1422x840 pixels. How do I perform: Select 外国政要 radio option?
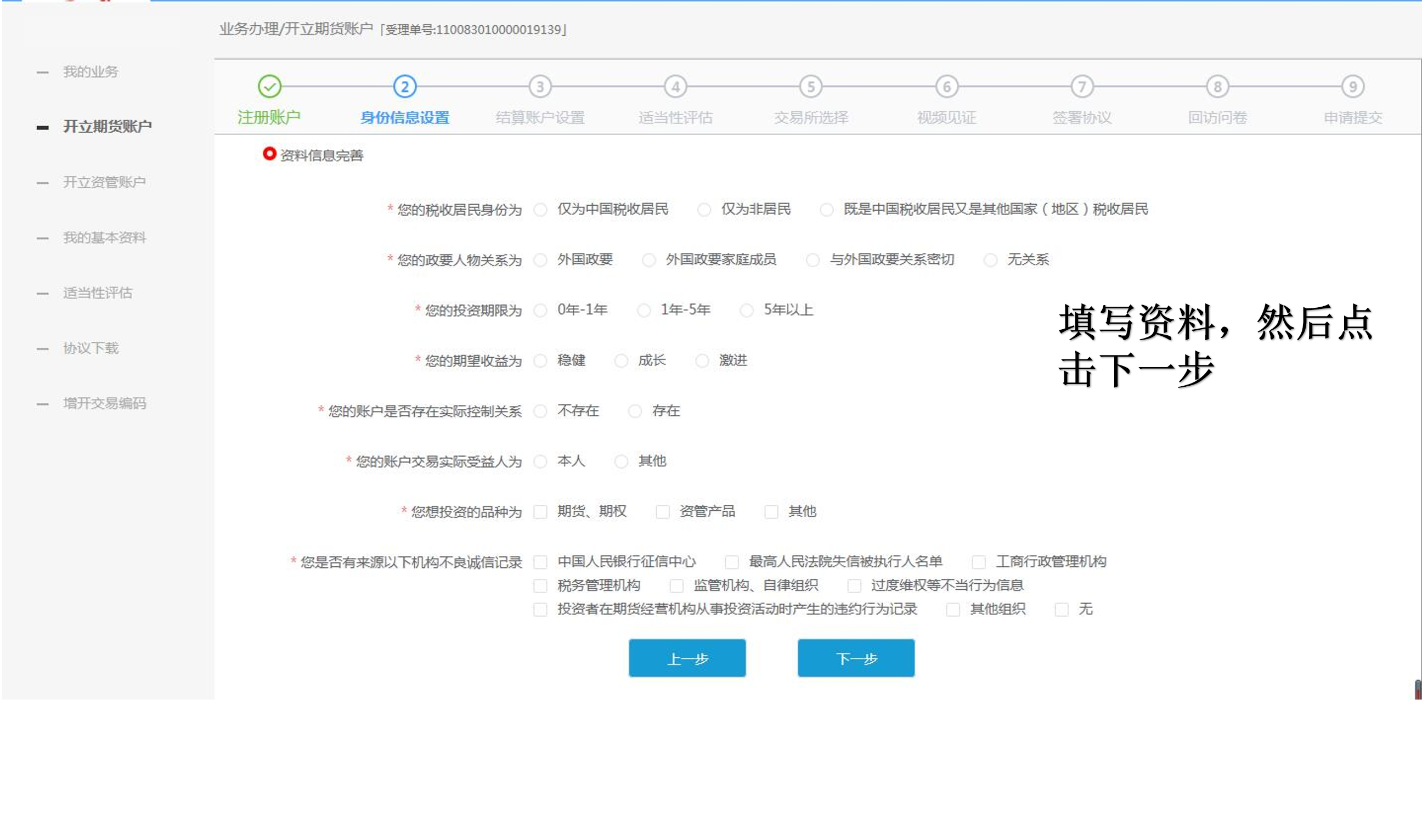tap(540, 261)
